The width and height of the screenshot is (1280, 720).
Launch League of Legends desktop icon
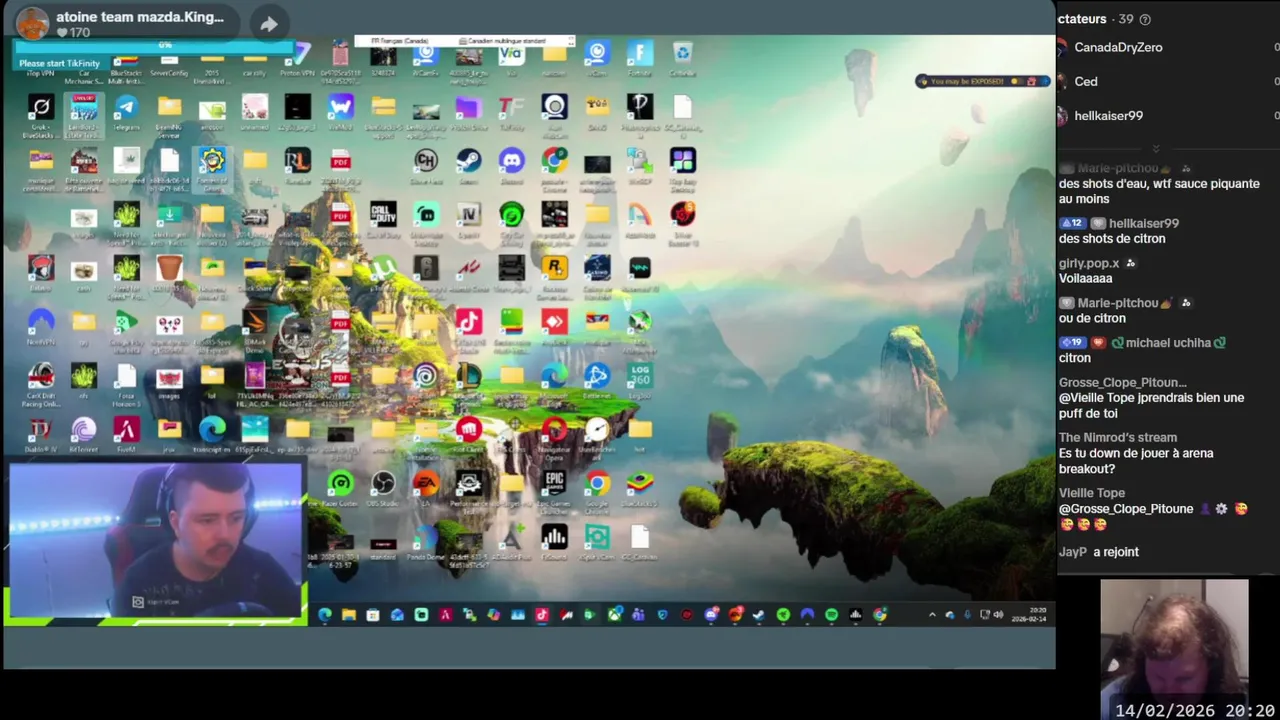click(468, 375)
